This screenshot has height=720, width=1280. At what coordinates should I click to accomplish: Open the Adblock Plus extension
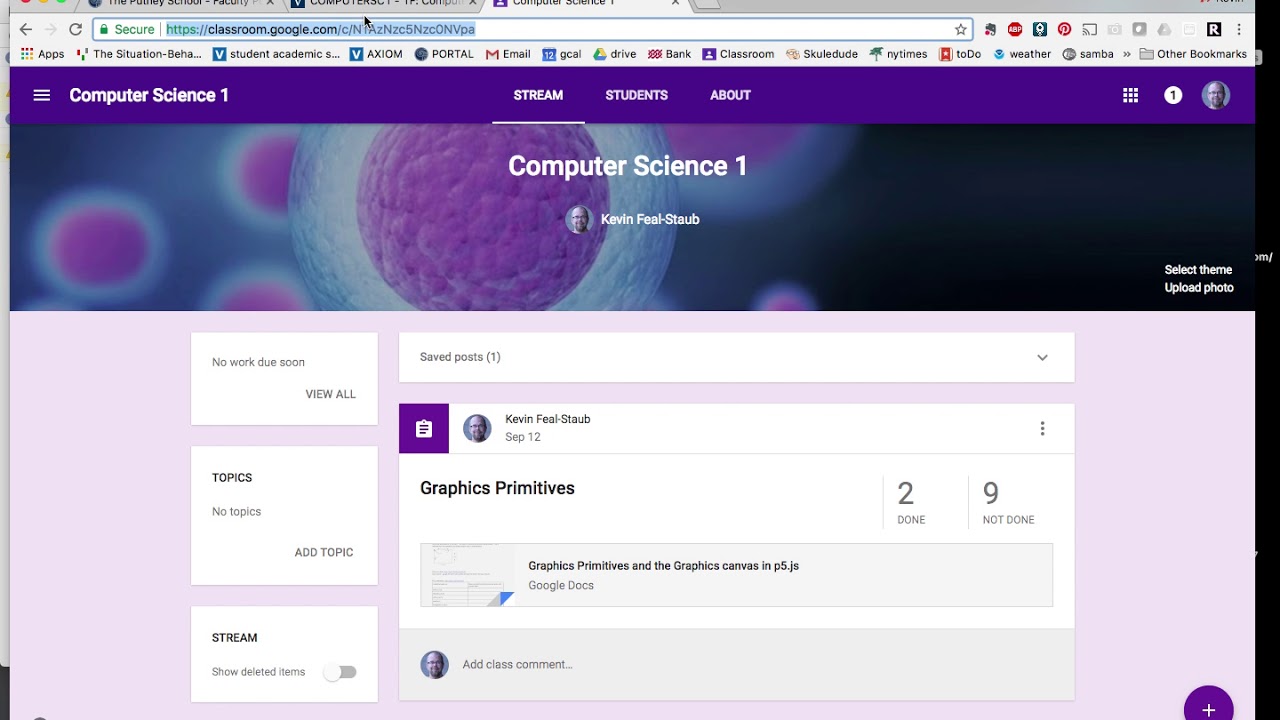[x=1015, y=29]
